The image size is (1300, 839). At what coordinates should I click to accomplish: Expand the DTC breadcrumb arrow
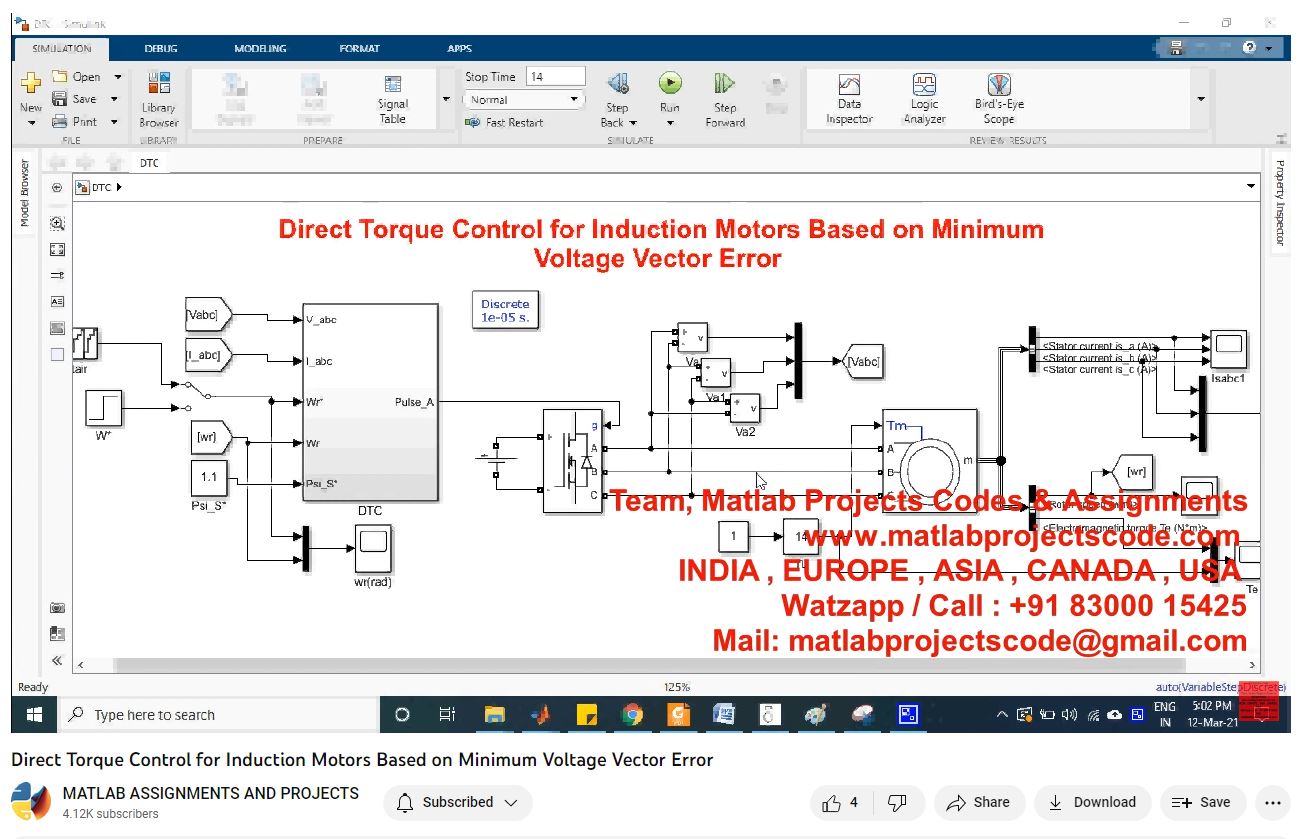pos(119,187)
